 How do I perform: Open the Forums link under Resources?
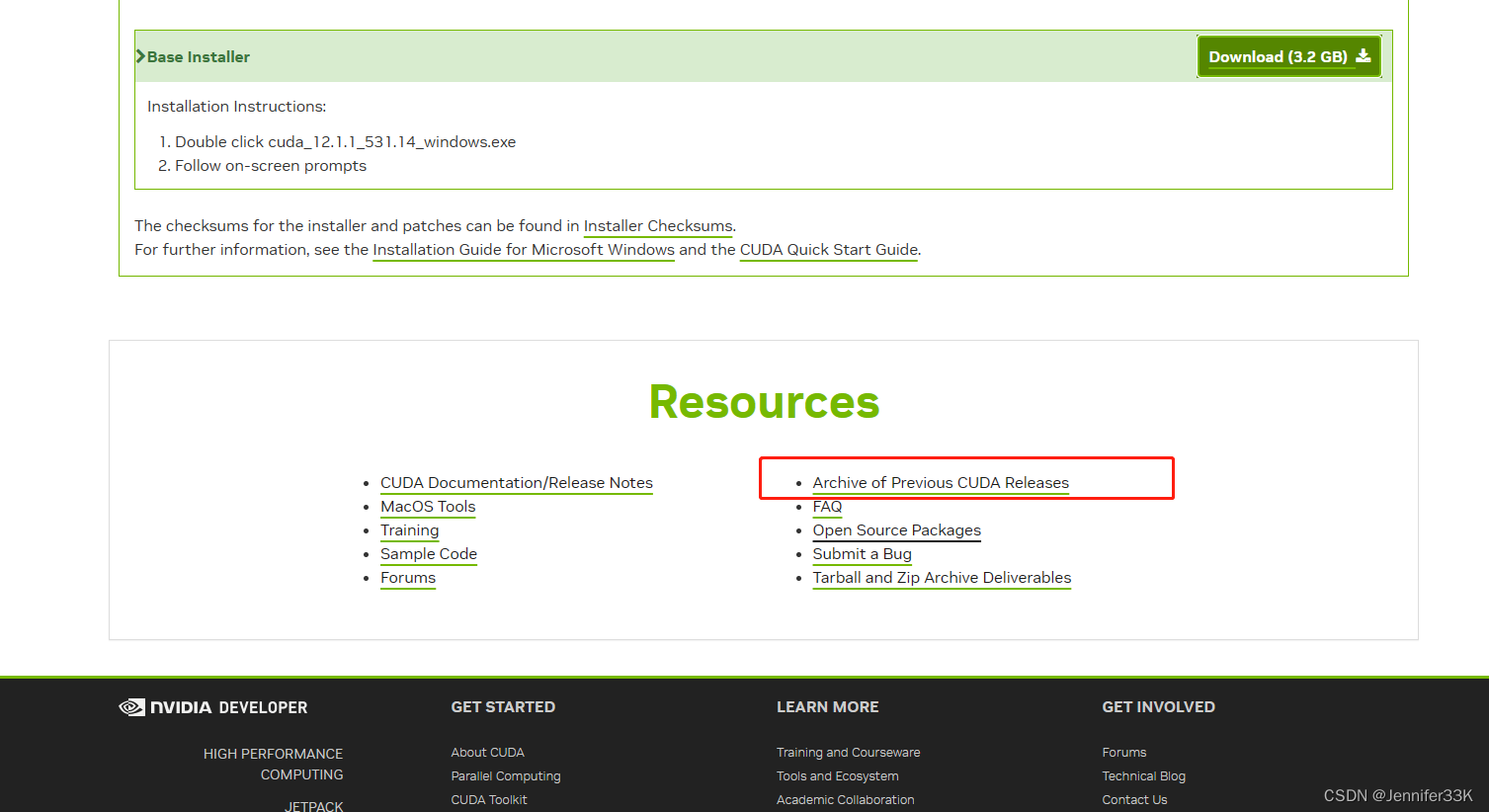coord(408,578)
